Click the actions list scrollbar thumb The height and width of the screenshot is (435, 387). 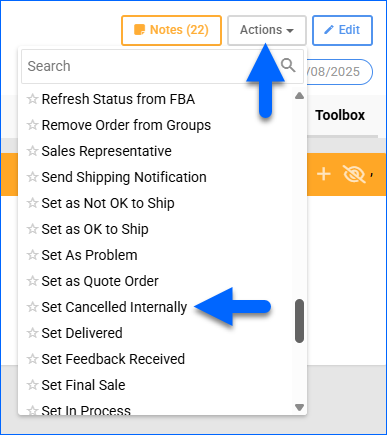299,321
